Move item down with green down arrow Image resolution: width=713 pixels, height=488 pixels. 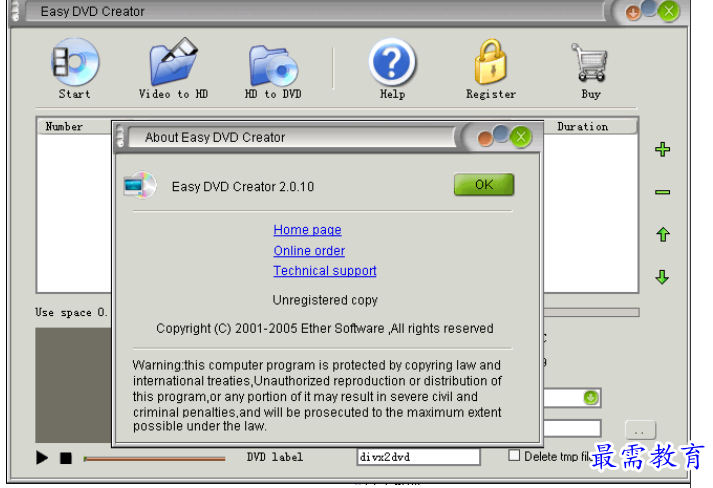[663, 277]
